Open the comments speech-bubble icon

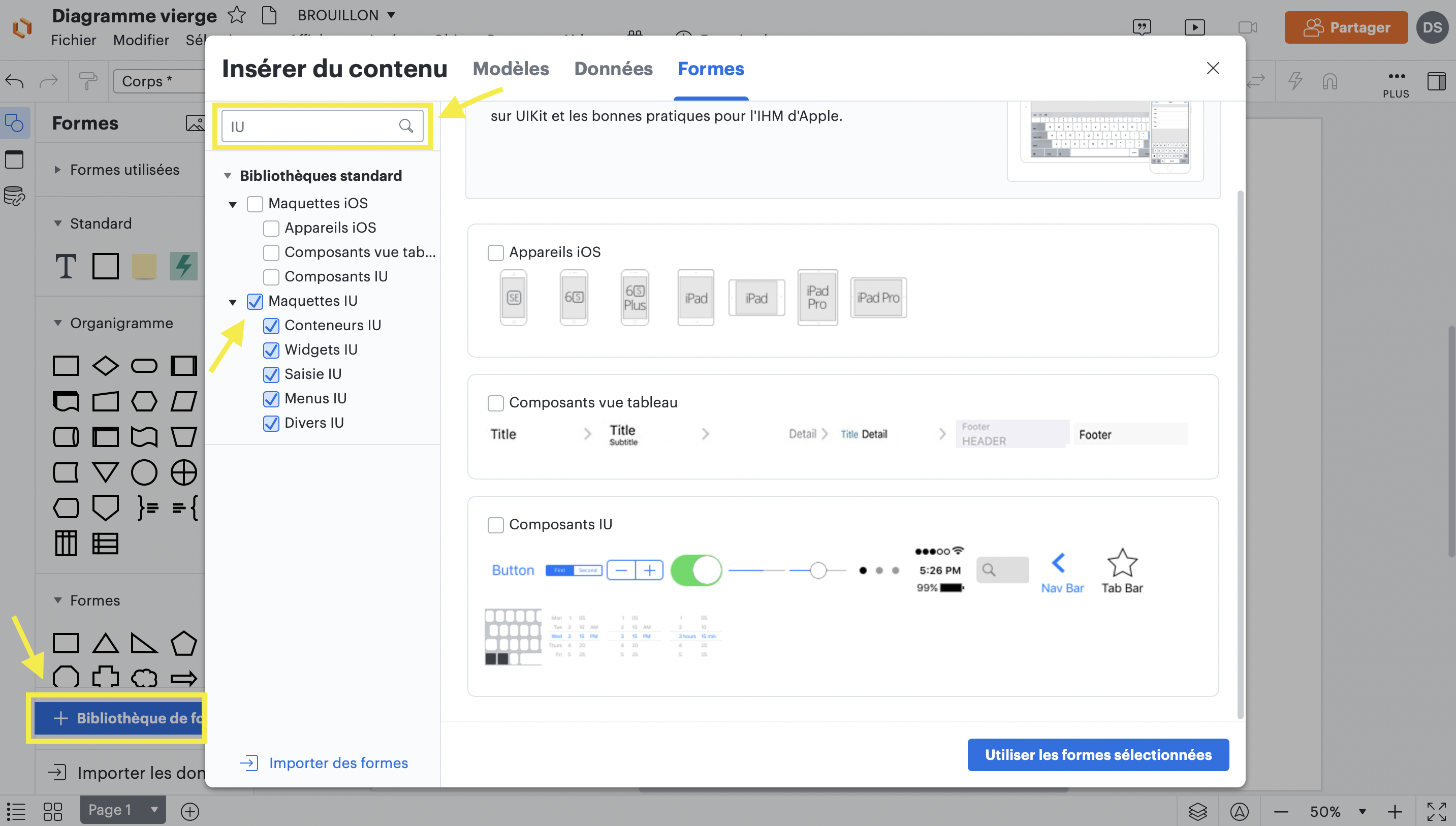[1141, 26]
